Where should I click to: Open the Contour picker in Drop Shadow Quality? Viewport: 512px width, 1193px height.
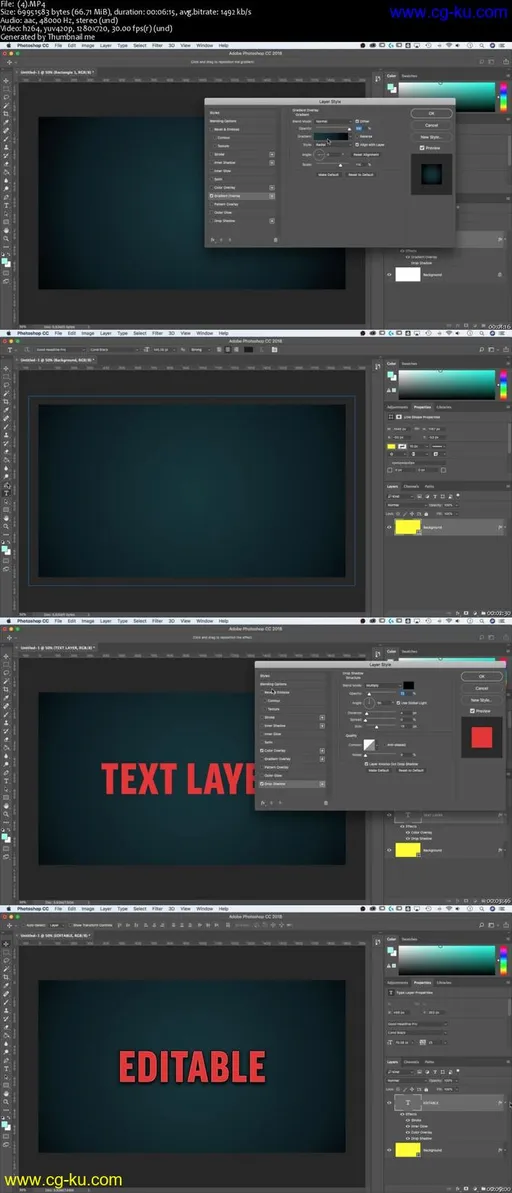click(370, 744)
